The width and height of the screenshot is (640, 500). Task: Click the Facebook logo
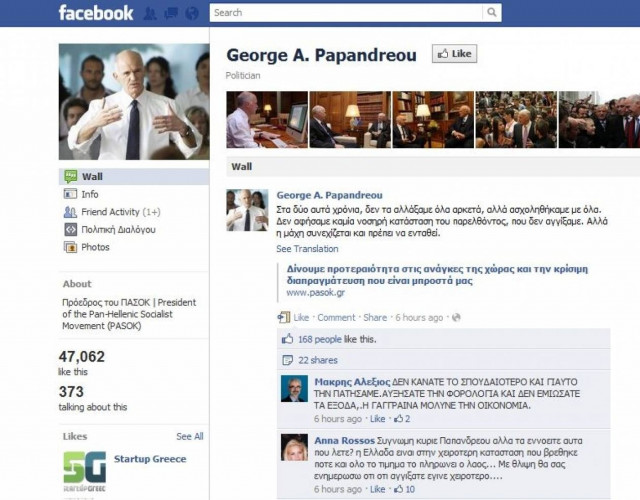coord(96,13)
